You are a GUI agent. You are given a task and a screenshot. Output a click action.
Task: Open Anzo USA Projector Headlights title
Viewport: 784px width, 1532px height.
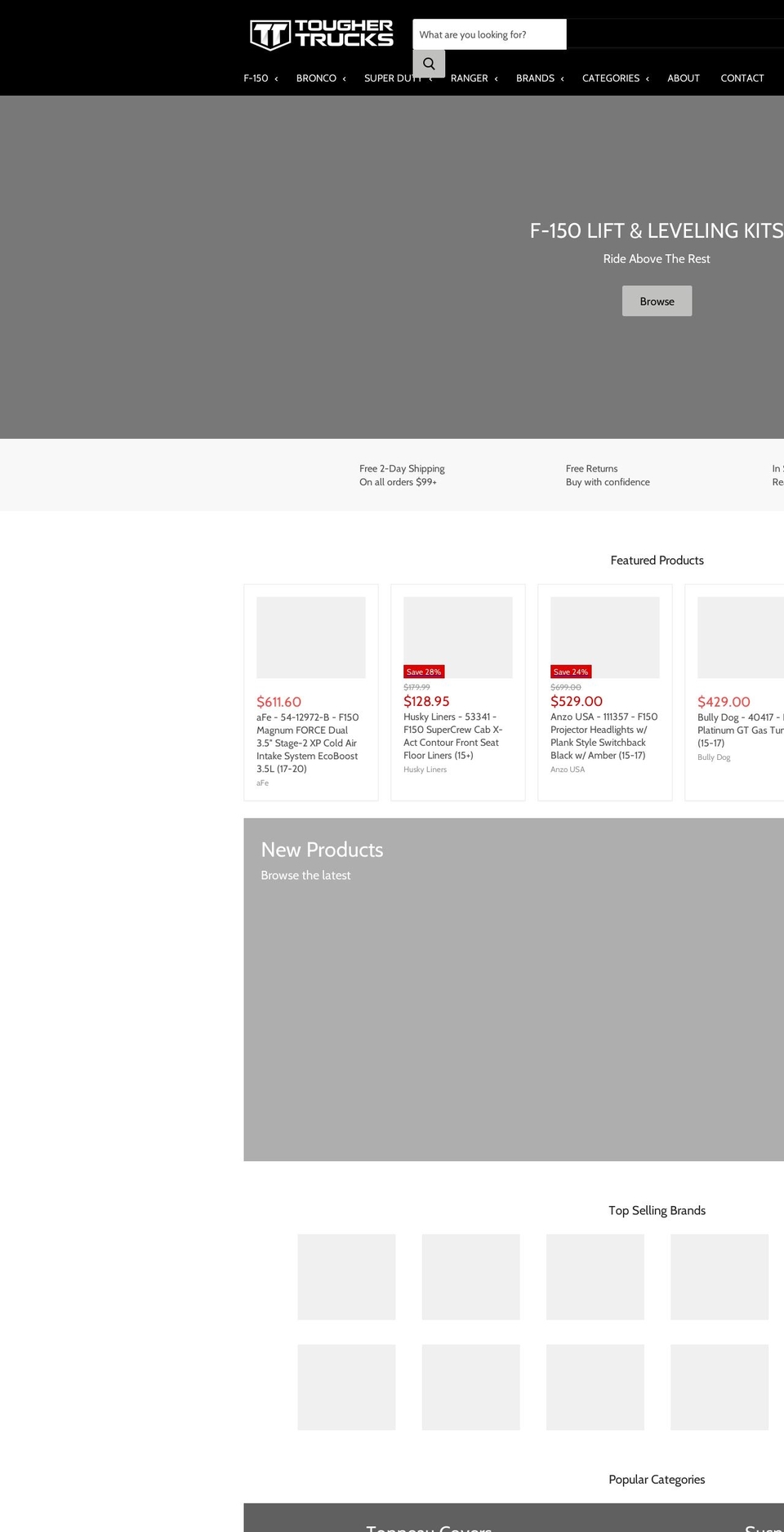coord(604,736)
